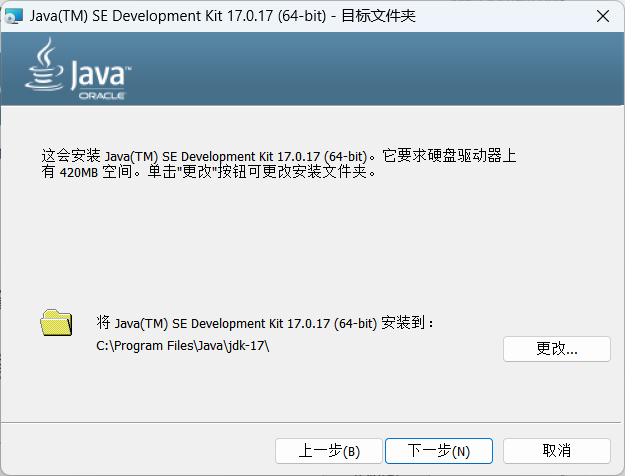Viewport: 625px width, 476px height.
Task: Click the install path C:\Program Files\Java\jdk-17\
Action: (183, 346)
